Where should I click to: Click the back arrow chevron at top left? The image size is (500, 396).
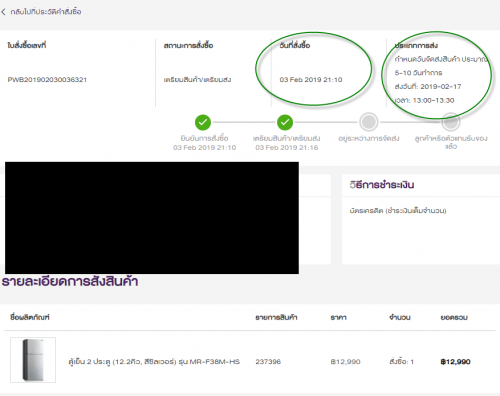(x=3, y=12)
